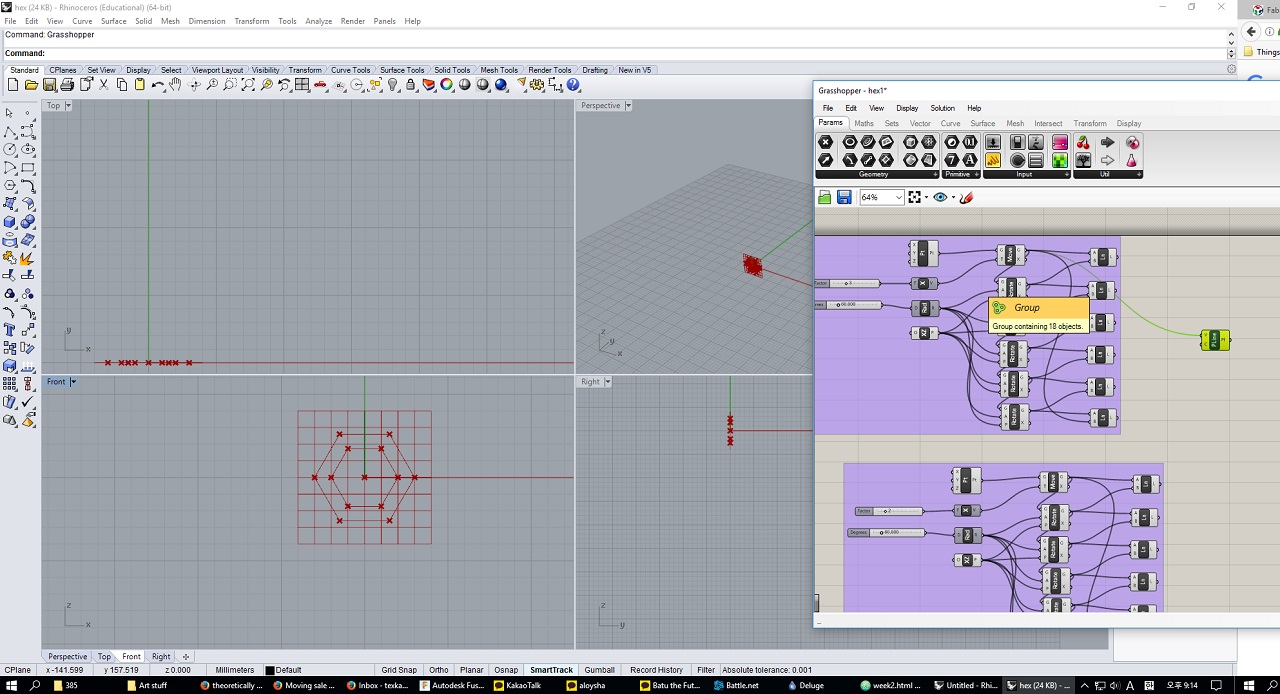Click the Grasshopper Save File disk icon
1280x694 pixels.
(x=844, y=197)
